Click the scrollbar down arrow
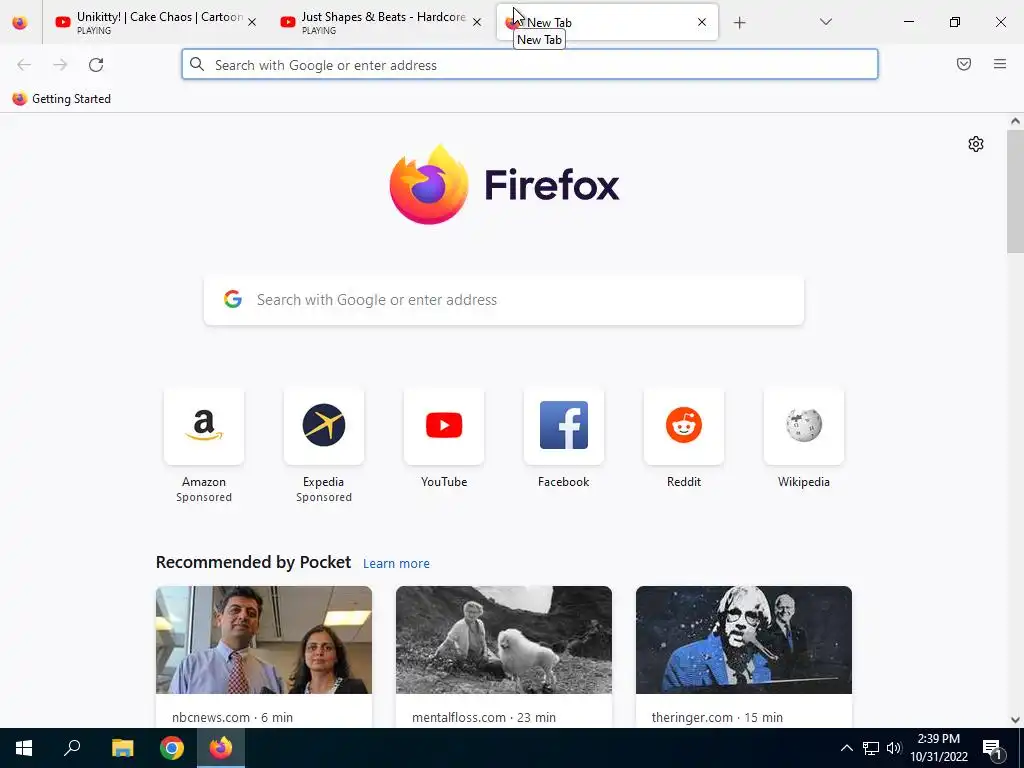Viewport: 1024px width, 768px height. tap(1015, 720)
